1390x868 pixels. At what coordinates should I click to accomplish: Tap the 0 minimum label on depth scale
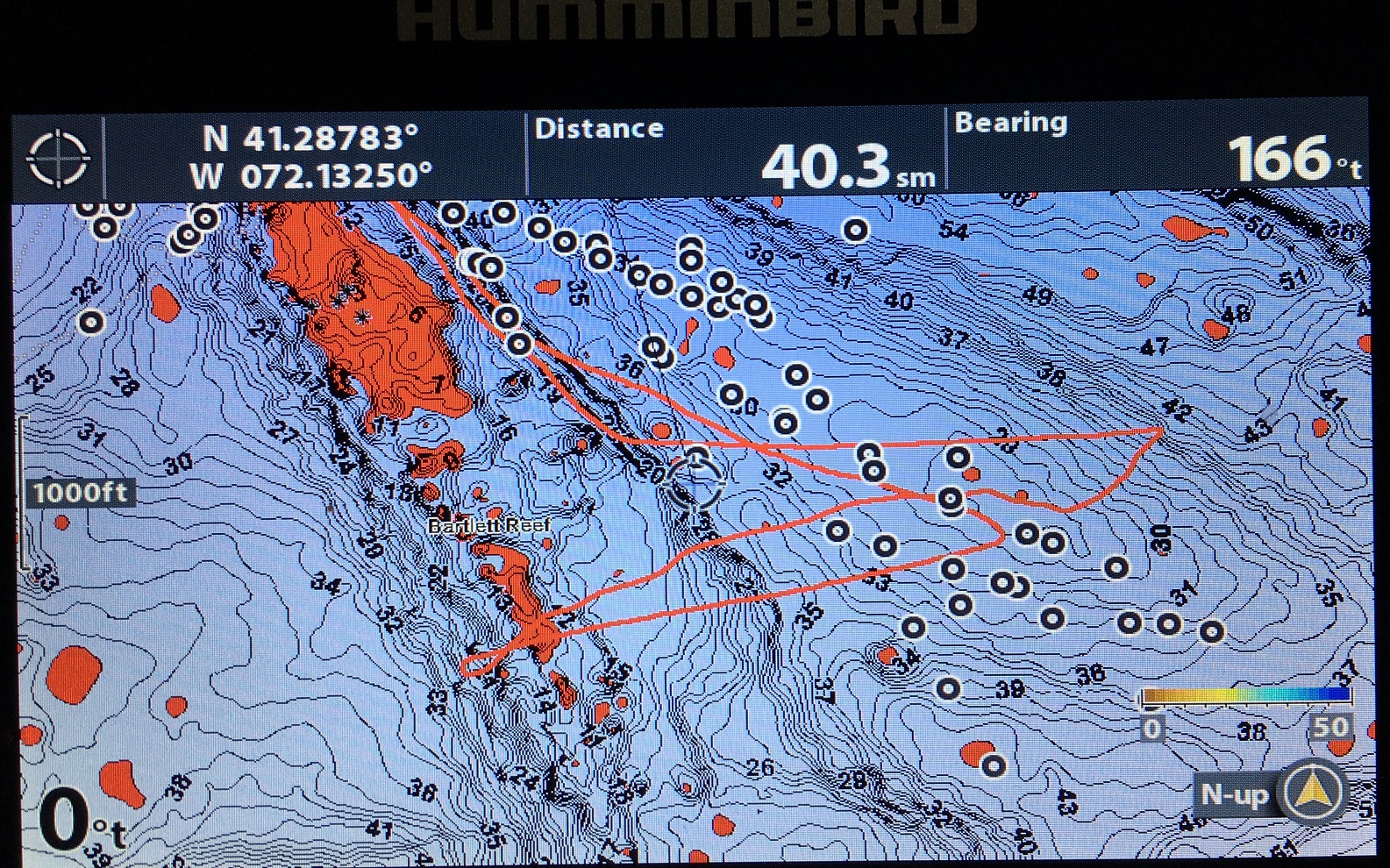point(1151,728)
